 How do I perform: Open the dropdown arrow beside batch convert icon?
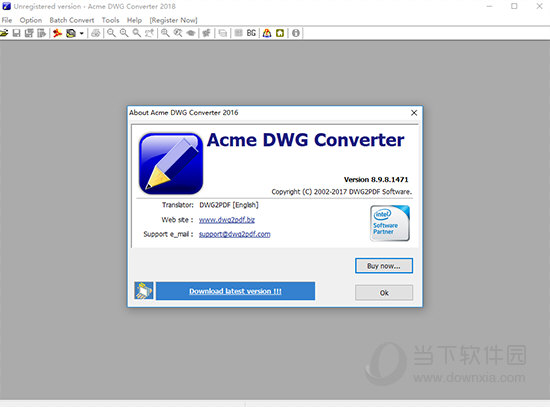point(81,33)
